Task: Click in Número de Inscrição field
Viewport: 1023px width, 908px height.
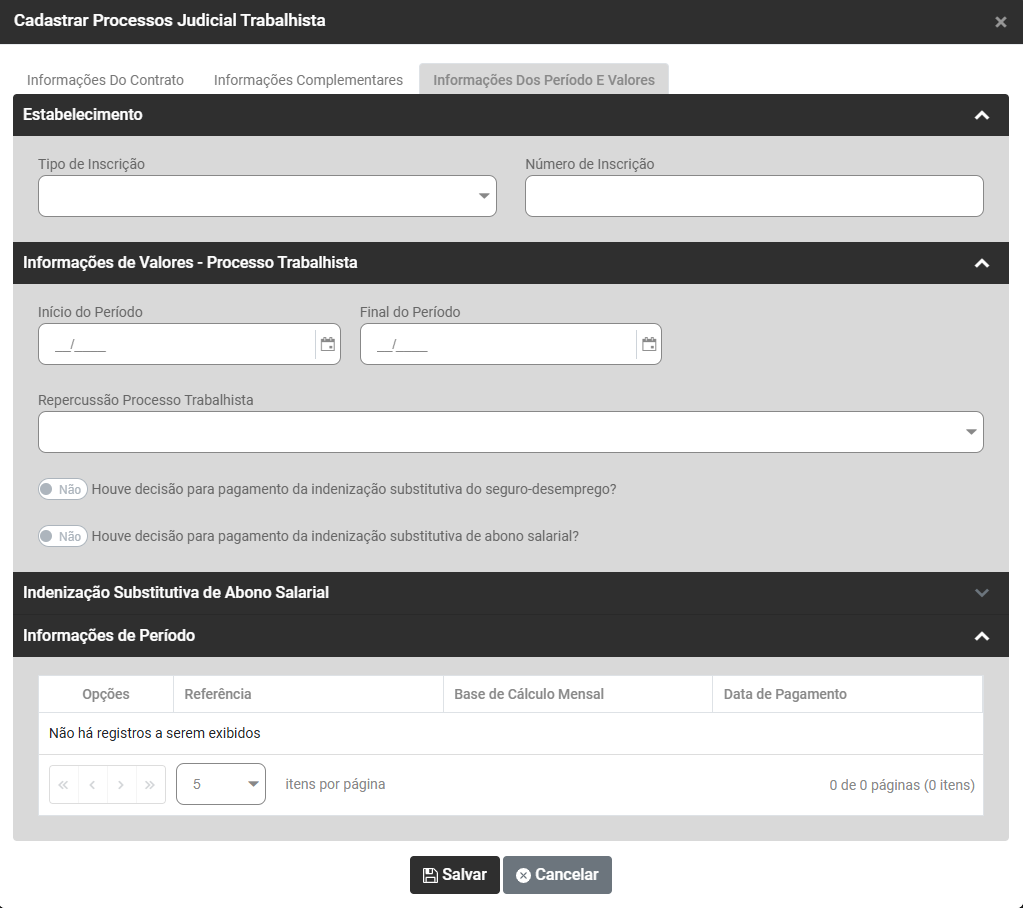Action: 754,196
